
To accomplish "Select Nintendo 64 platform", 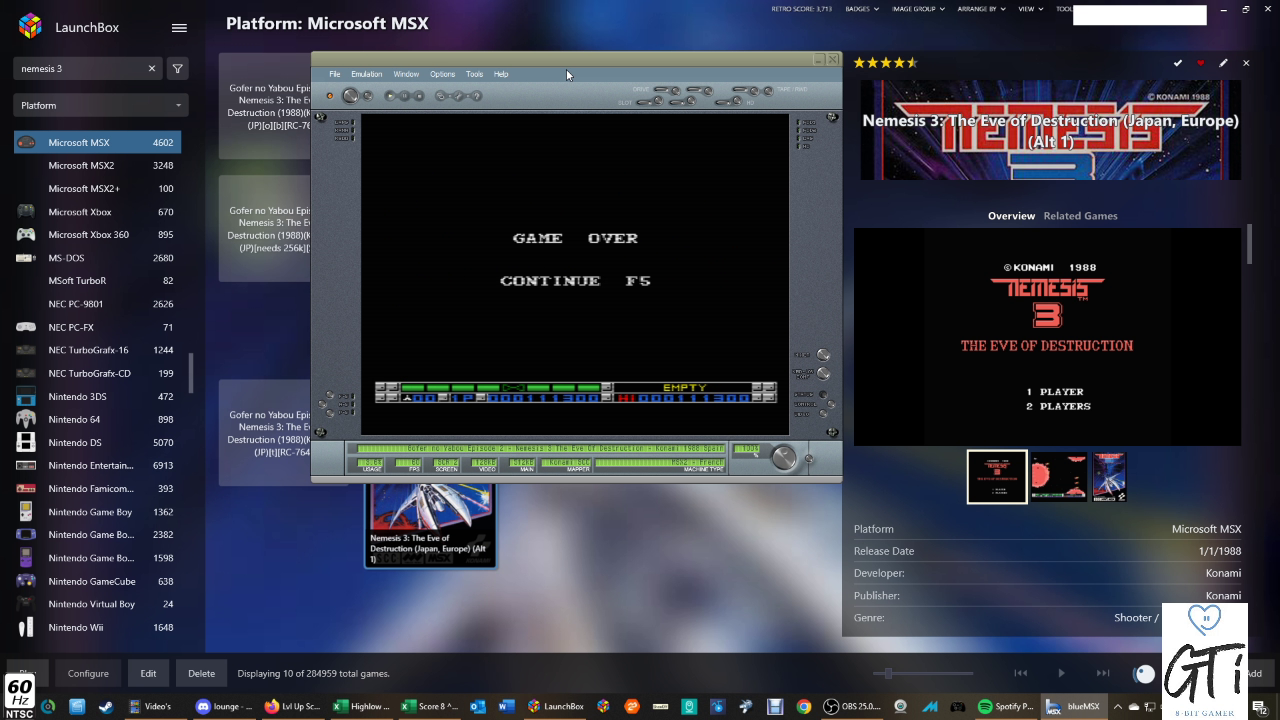I will click(97, 420).
